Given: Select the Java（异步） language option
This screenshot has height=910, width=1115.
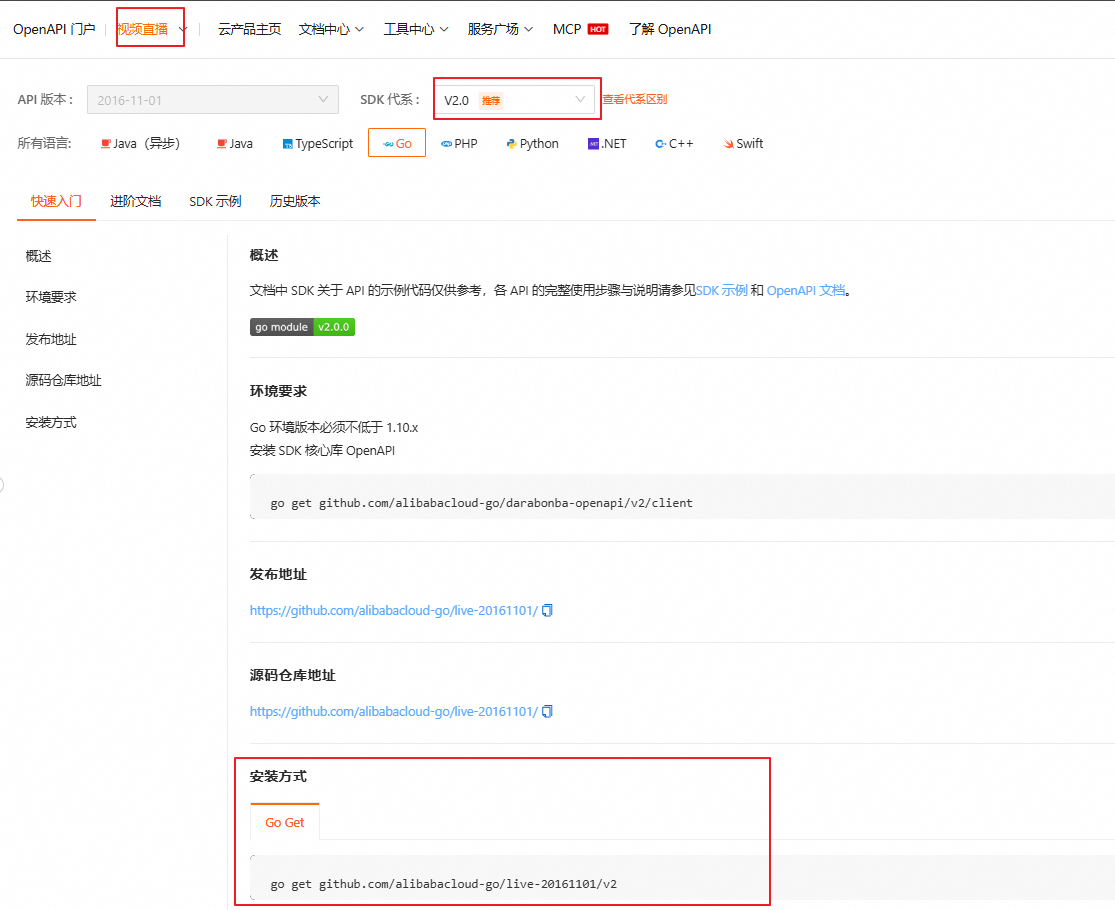Looking at the screenshot, I should [x=141, y=144].
